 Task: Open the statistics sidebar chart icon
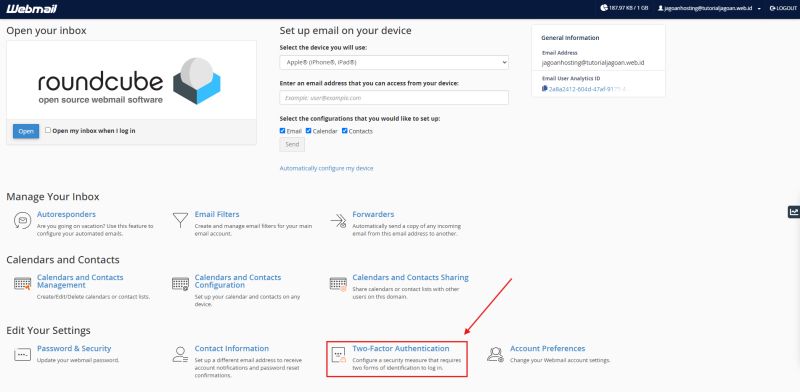793,212
